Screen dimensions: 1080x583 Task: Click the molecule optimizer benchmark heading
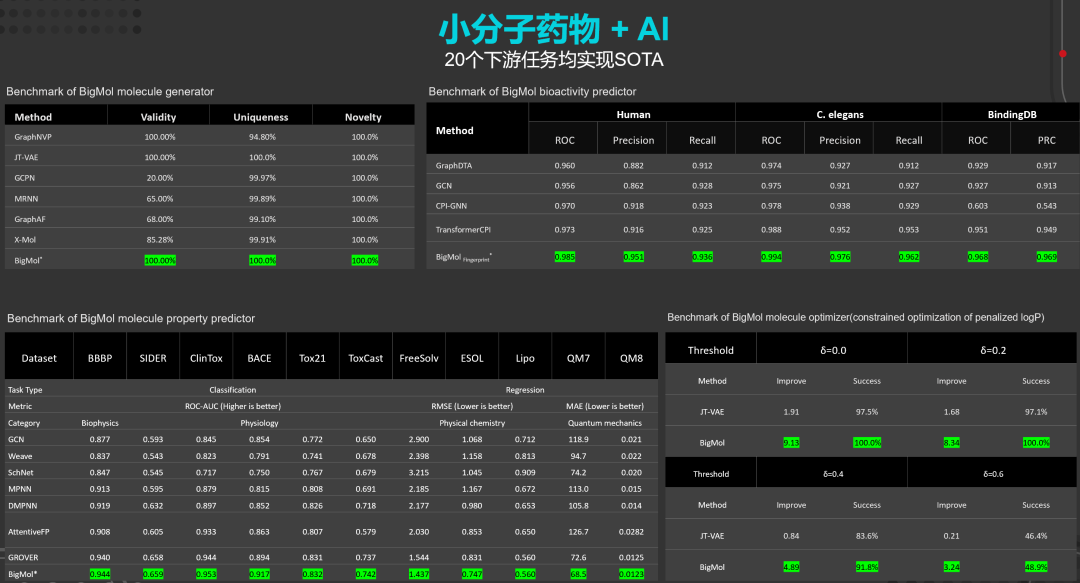(x=855, y=318)
